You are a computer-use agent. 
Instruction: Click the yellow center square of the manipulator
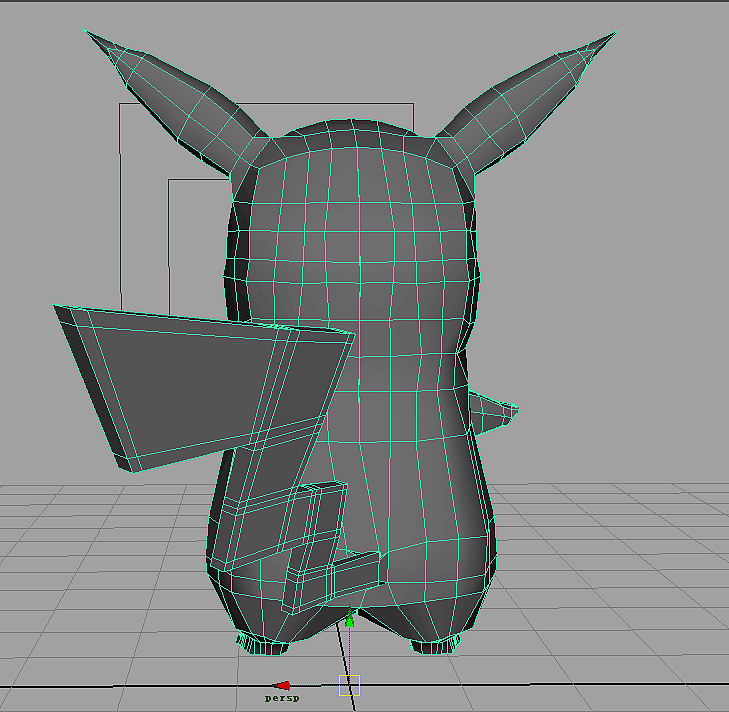[349, 685]
